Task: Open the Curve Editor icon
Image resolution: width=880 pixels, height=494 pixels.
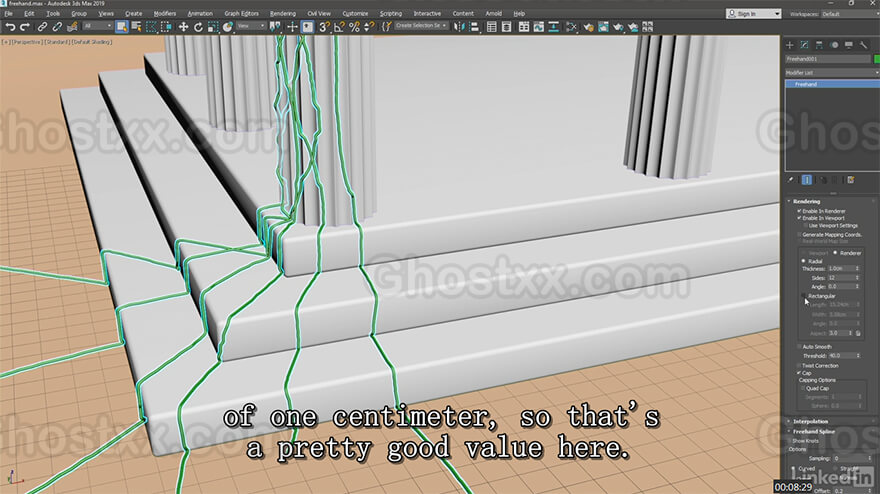Action: pyautogui.click(x=539, y=26)
